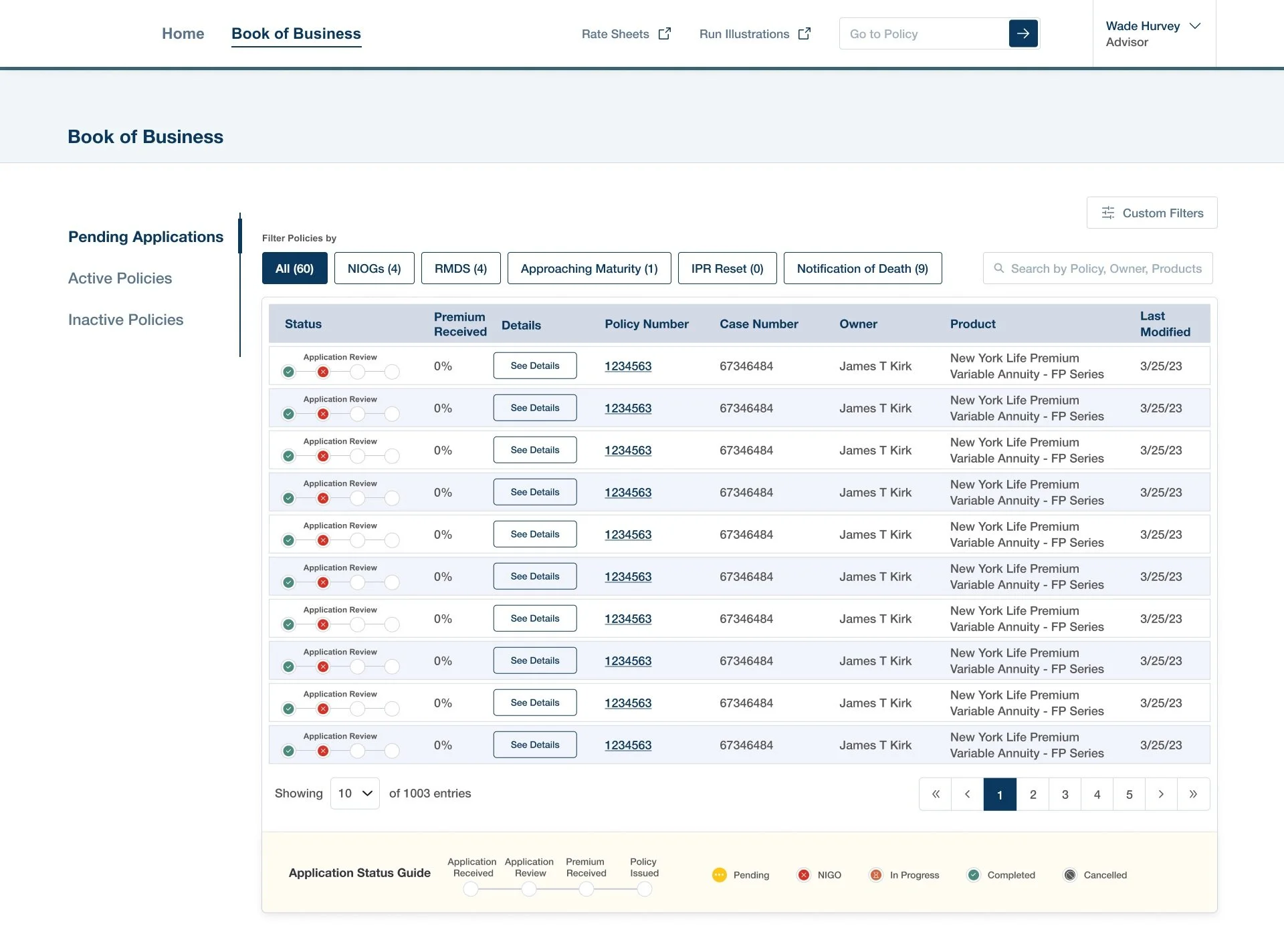Screen dimensions: 1284x952
Task: Go to the Home navigation tab
Action: (x=183, y=33)
